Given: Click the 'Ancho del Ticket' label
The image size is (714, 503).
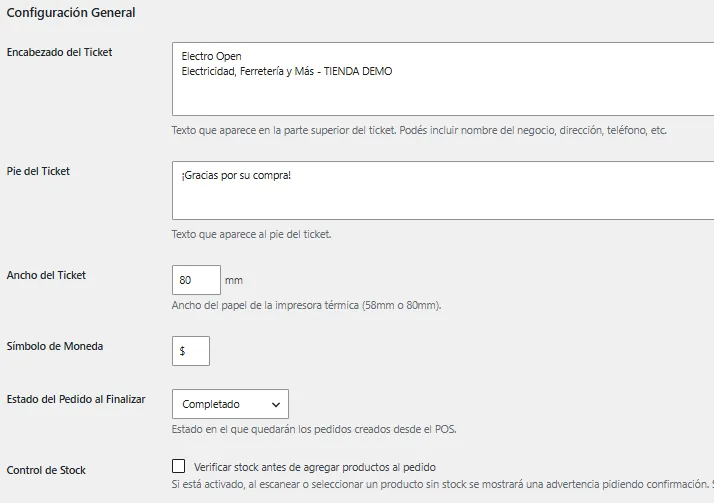Looking at the screenshot, I should pos(46,275).
